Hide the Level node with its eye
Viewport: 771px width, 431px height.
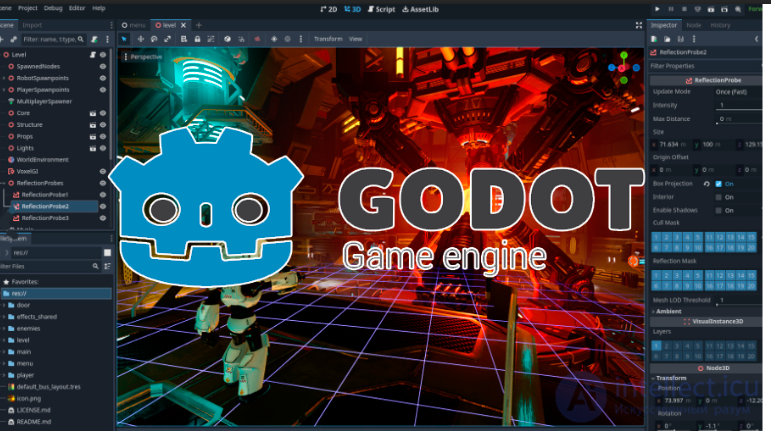click(x=103, y=55)
